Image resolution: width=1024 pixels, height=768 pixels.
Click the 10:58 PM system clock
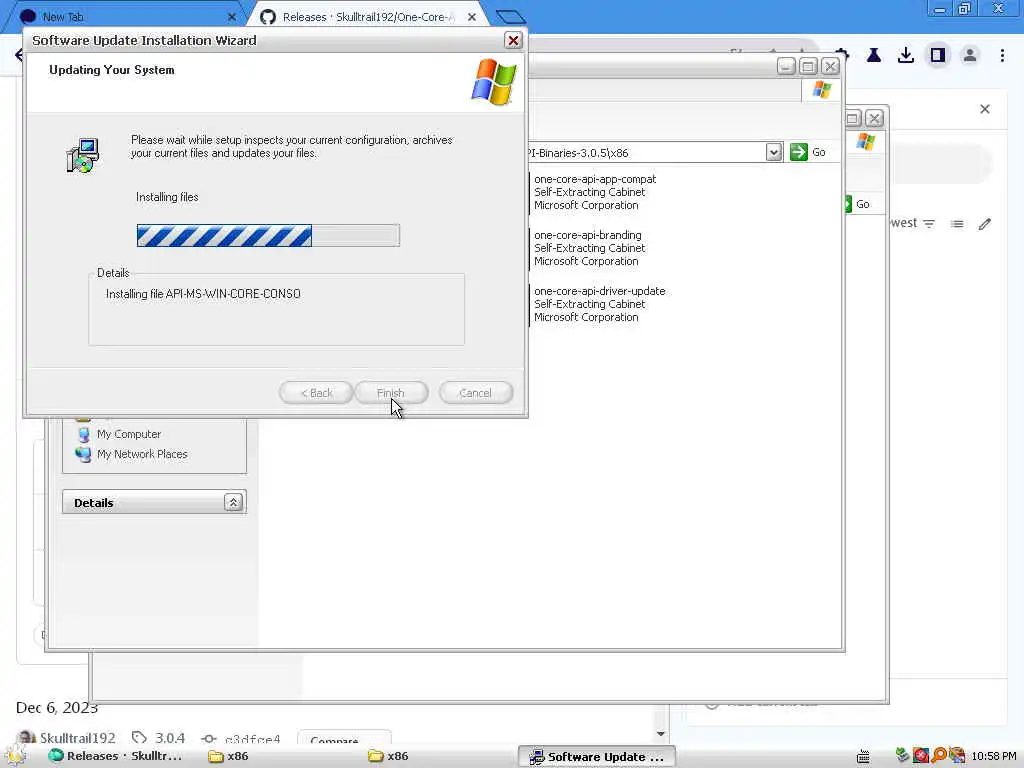(x=994, y=756)
